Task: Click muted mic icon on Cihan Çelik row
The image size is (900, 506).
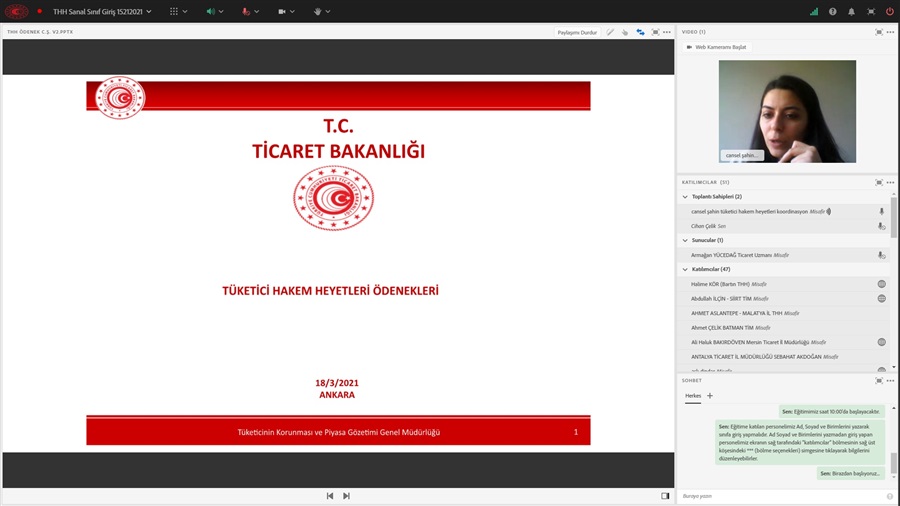Action: tap(881, 226)
